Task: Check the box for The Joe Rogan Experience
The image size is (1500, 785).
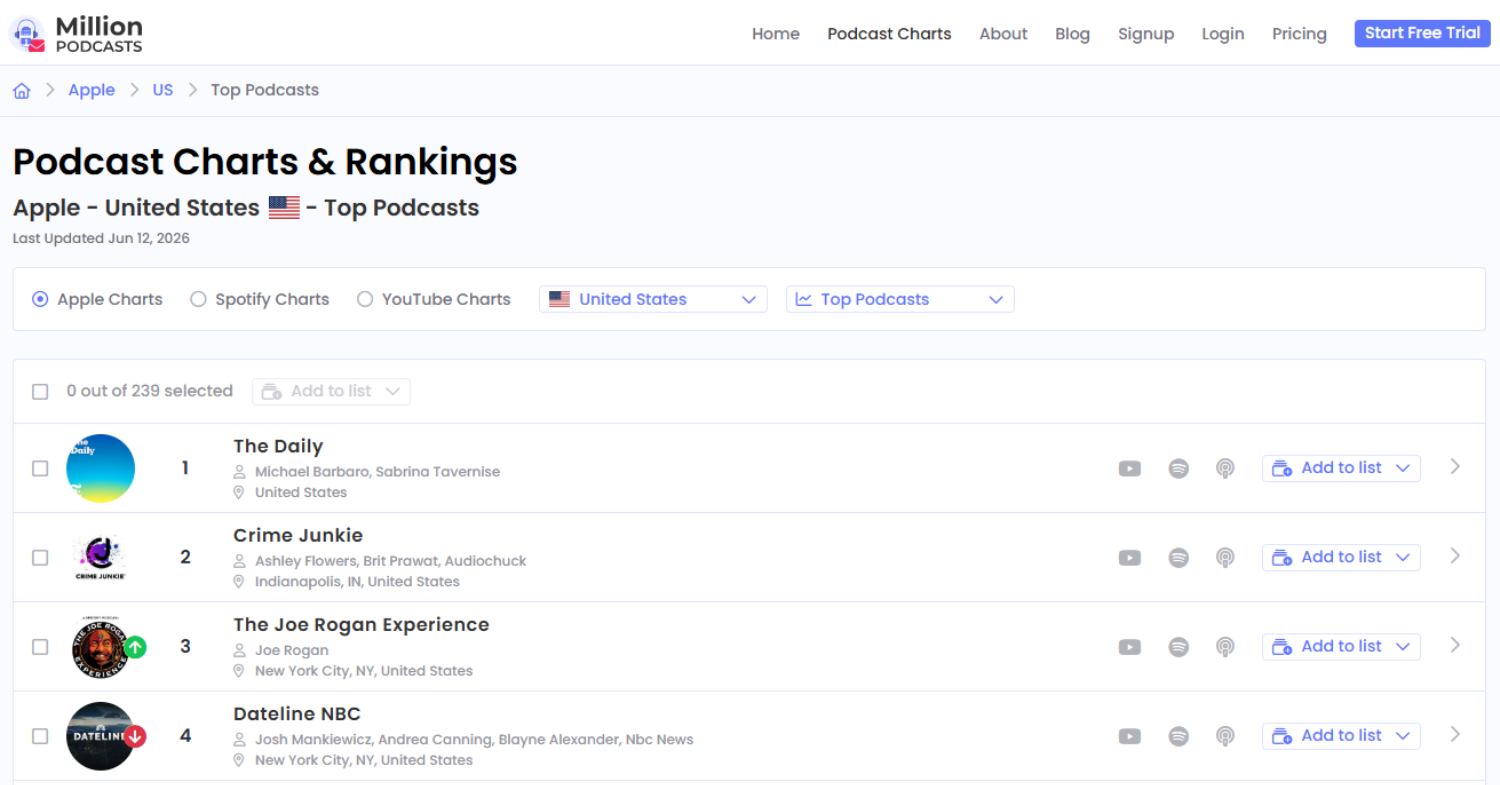Action: [40, 647]
